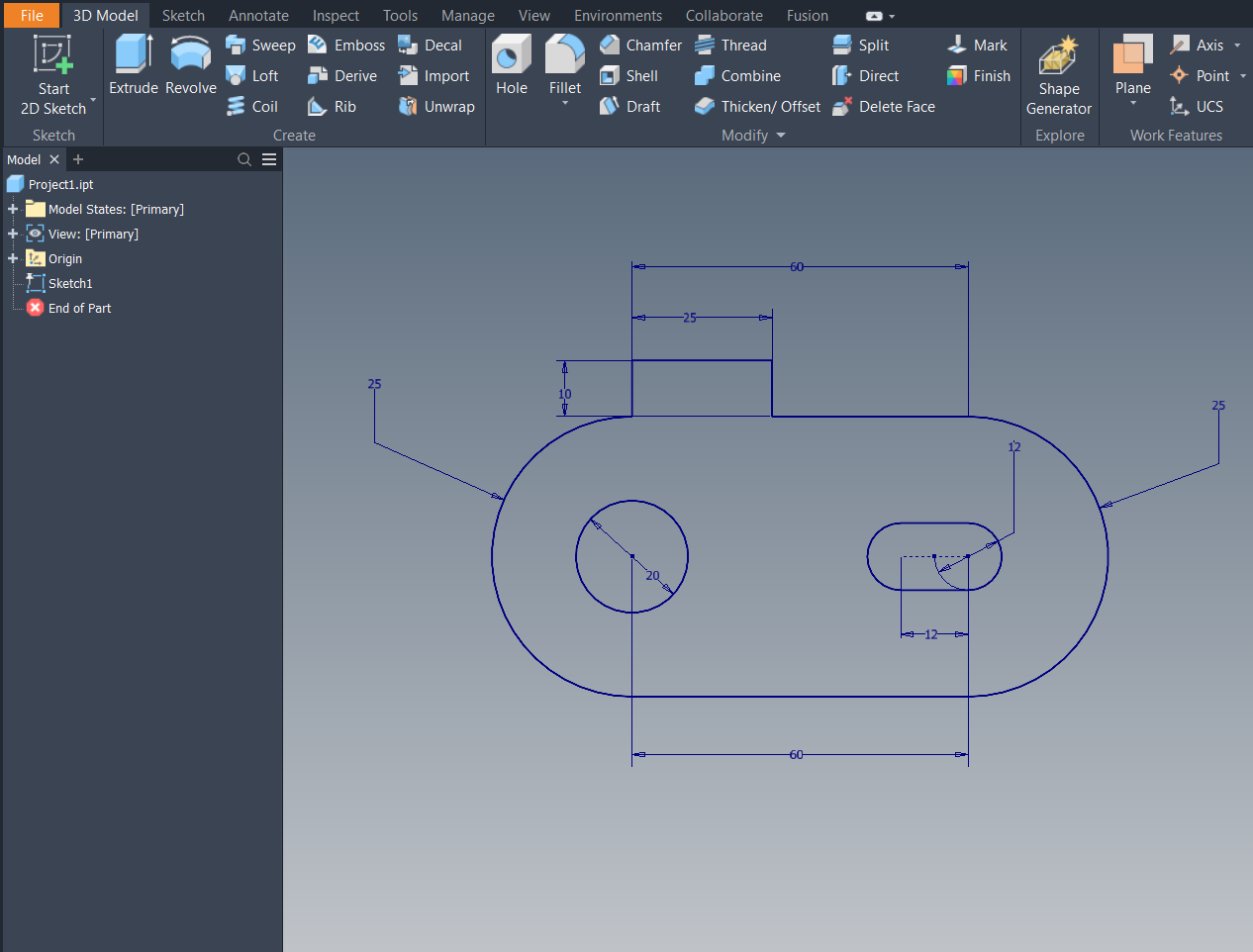Viewport: 1253px width, 952px height.
Task: Switch to the Fusion tab
Action: pyautogui.click(x=807, y=15)
